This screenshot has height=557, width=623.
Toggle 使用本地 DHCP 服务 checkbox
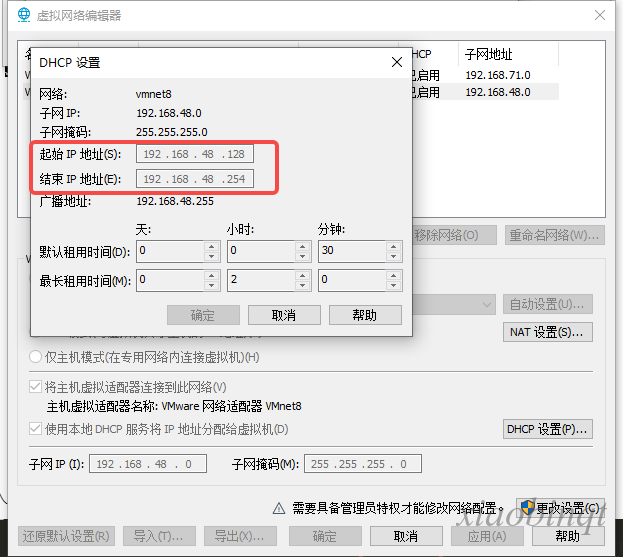[x=35, y=429]
